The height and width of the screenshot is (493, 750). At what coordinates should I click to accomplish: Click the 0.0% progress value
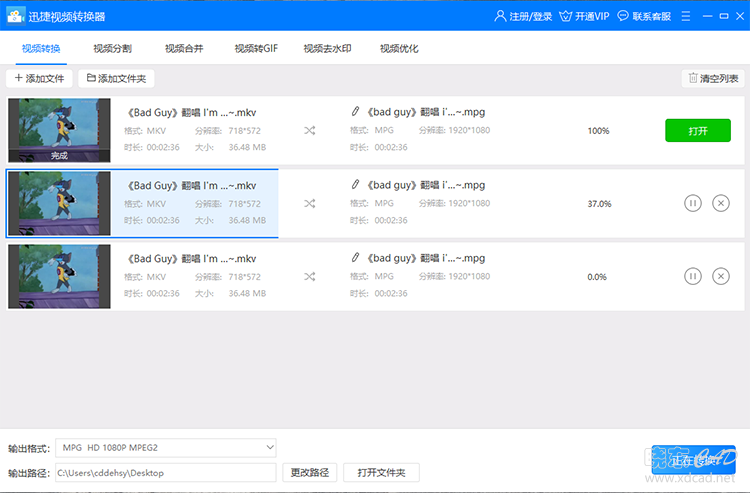[x=597, y=277]
